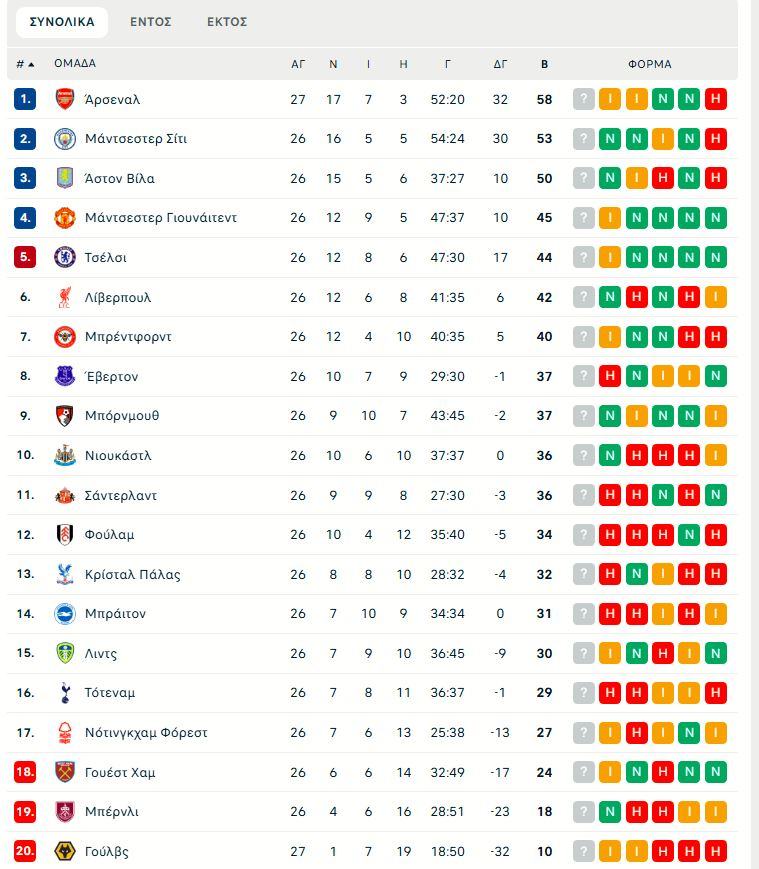Select the Brighton crest icon

[x=63, y=613]
